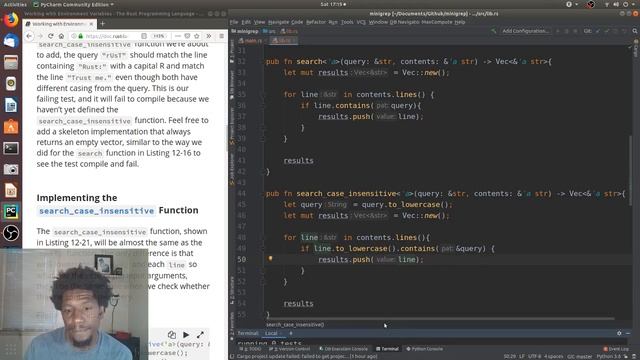
Task: Open DB Execution Console tool window
Action: click(x=343, y=349)
